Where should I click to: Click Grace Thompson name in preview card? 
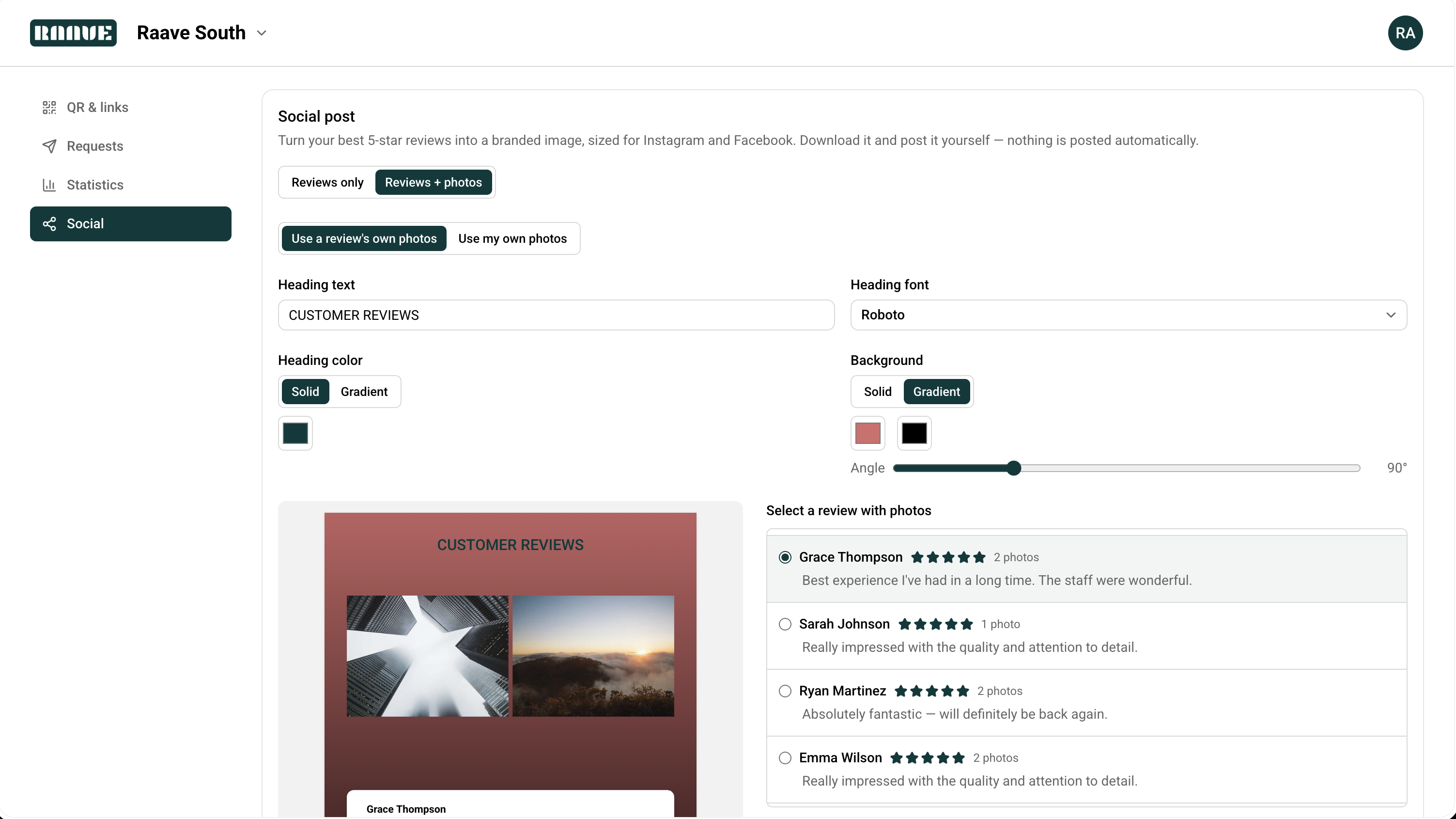click(x=406, y=809)
